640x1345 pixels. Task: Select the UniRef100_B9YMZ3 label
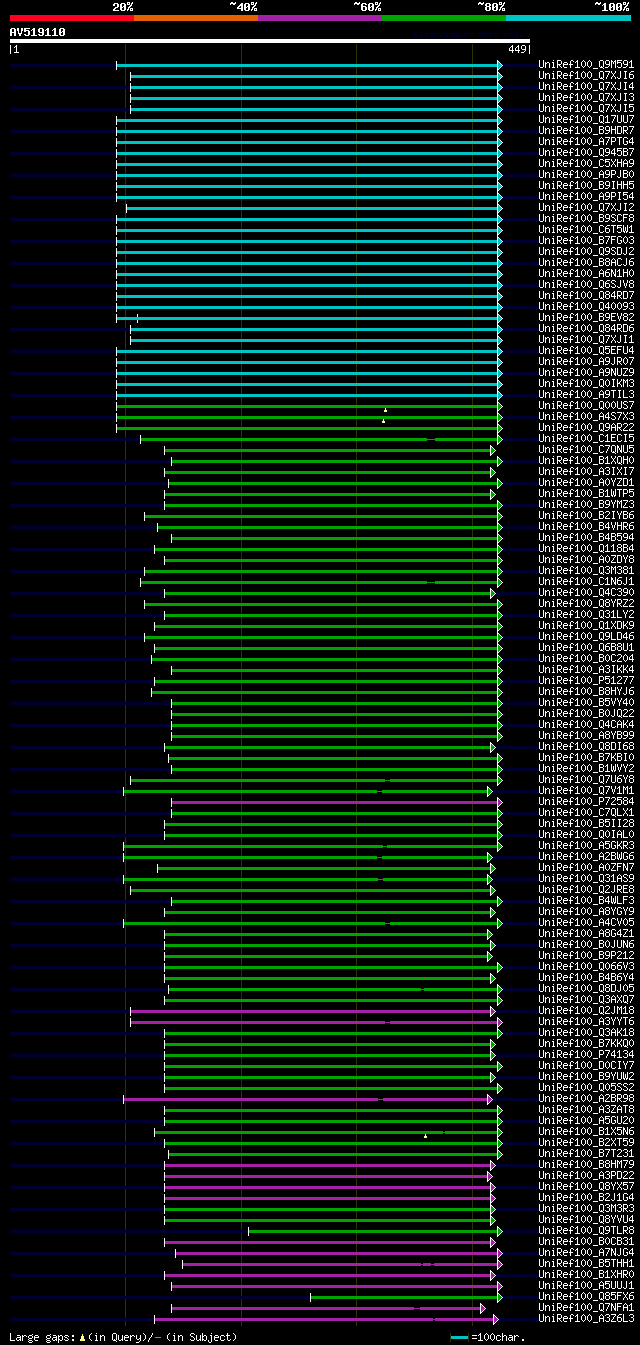586,505
